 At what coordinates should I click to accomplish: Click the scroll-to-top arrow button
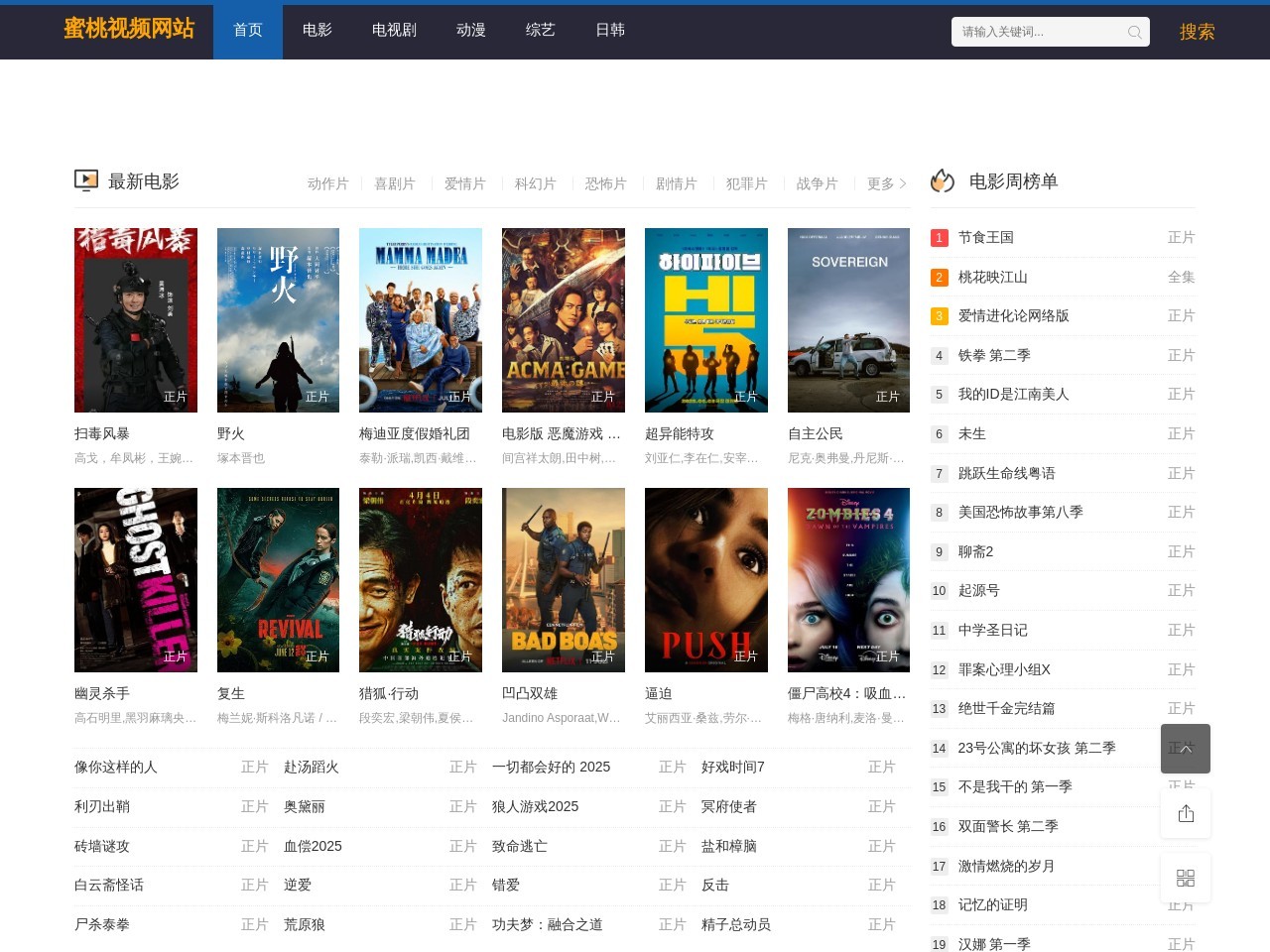pos(1185,749)
